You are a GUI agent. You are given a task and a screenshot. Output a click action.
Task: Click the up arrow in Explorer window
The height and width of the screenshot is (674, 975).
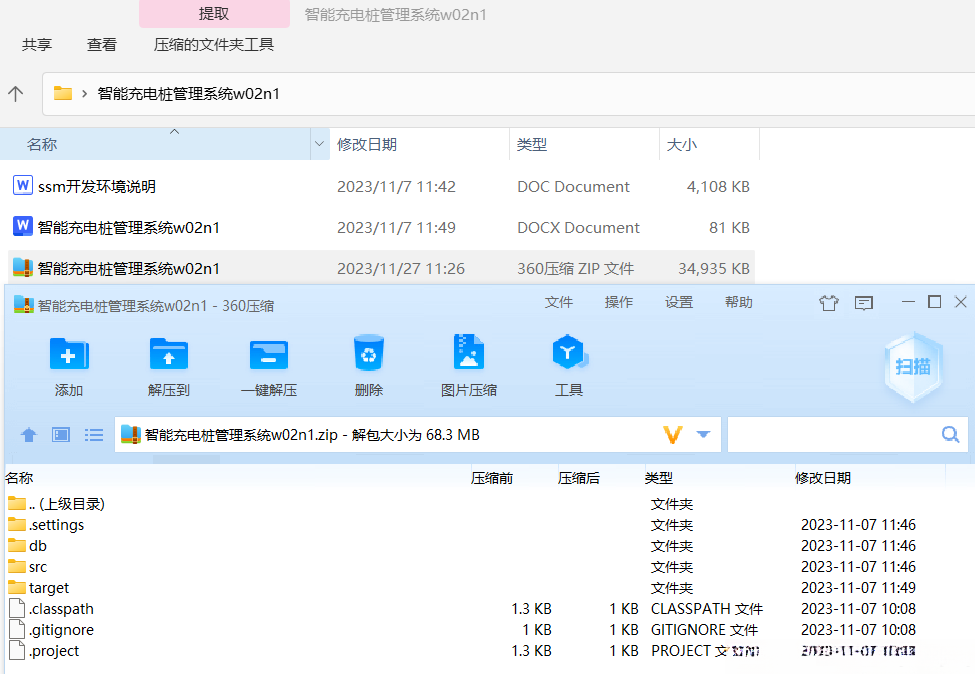pos(16,94)
